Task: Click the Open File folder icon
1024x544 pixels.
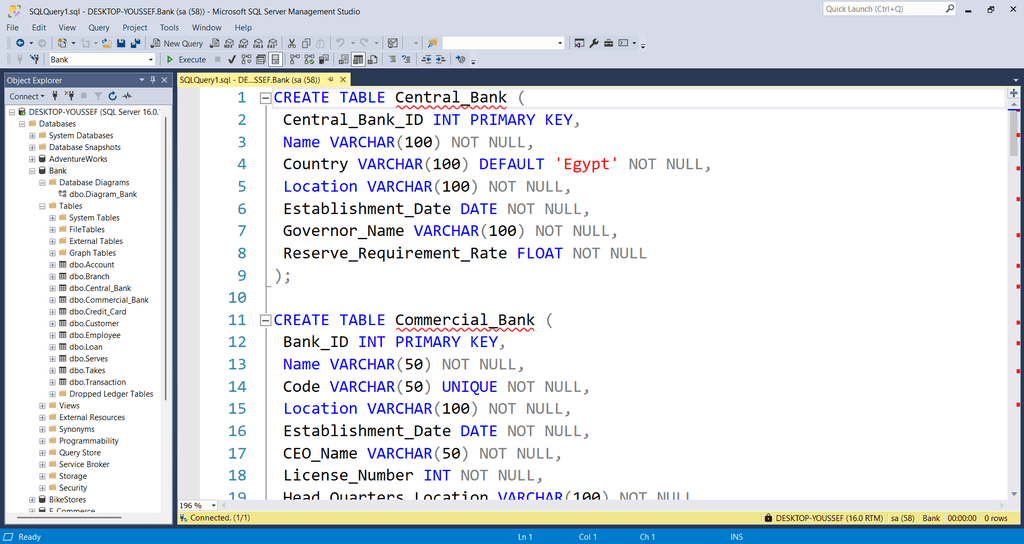Action: coord(106,43)
